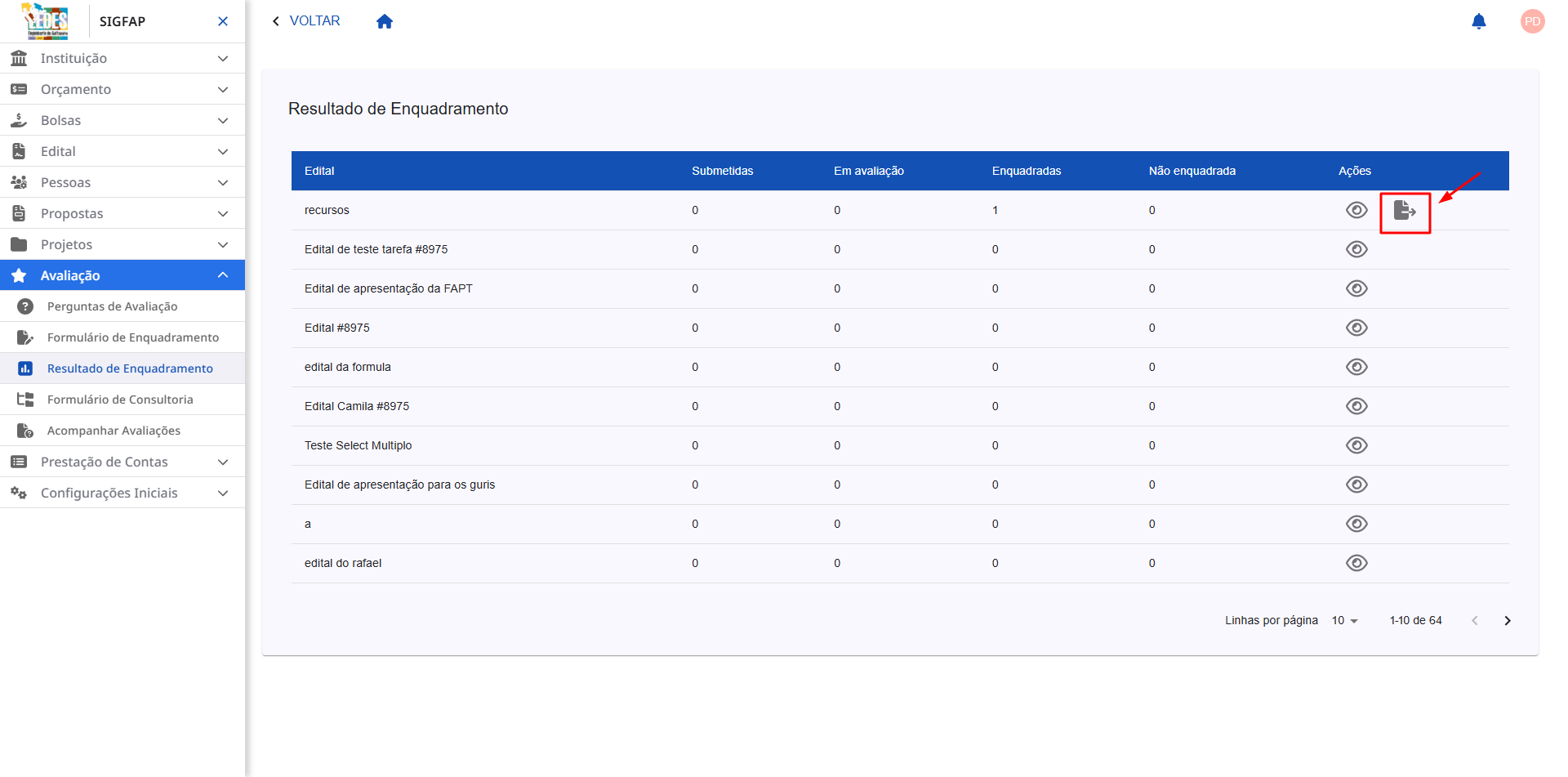The image size is (1568, 777).
Task: Click eye icon for Teste Select Multiplo
Action: tap(1356, 446)
